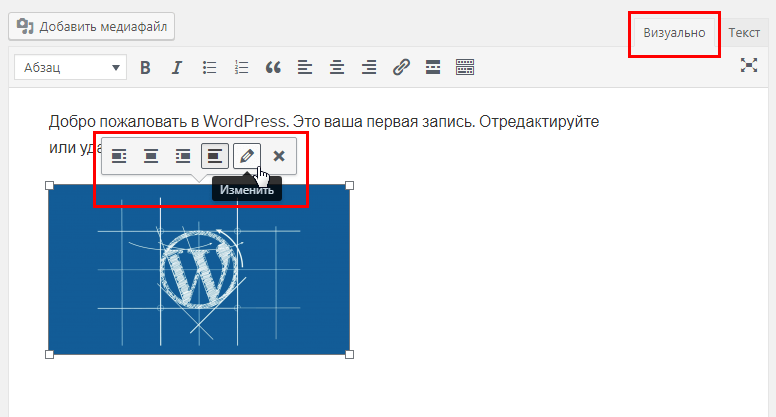Click the pencil Изменить image edit icon
The image size is (776, 417).
(x=246, y=156)
